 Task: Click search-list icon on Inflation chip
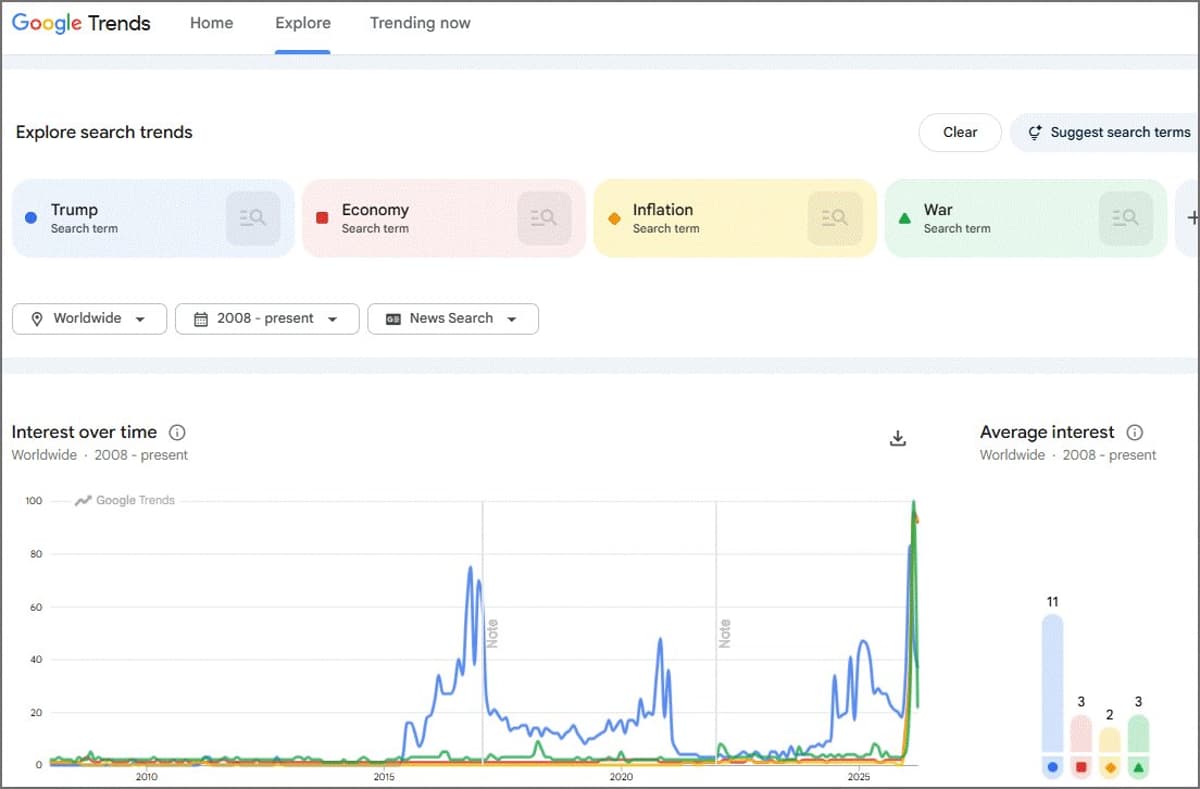[x=835, y=218]
